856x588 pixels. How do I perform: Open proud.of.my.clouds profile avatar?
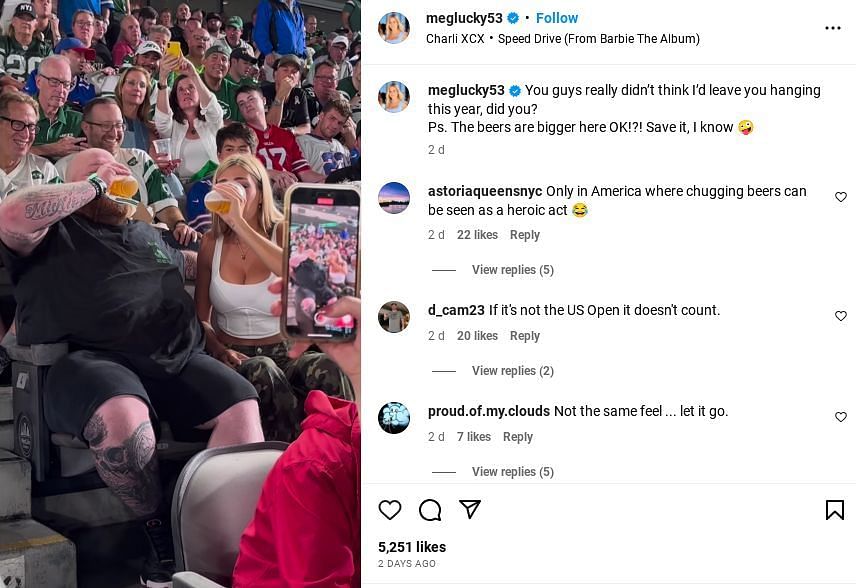[394, 418]
